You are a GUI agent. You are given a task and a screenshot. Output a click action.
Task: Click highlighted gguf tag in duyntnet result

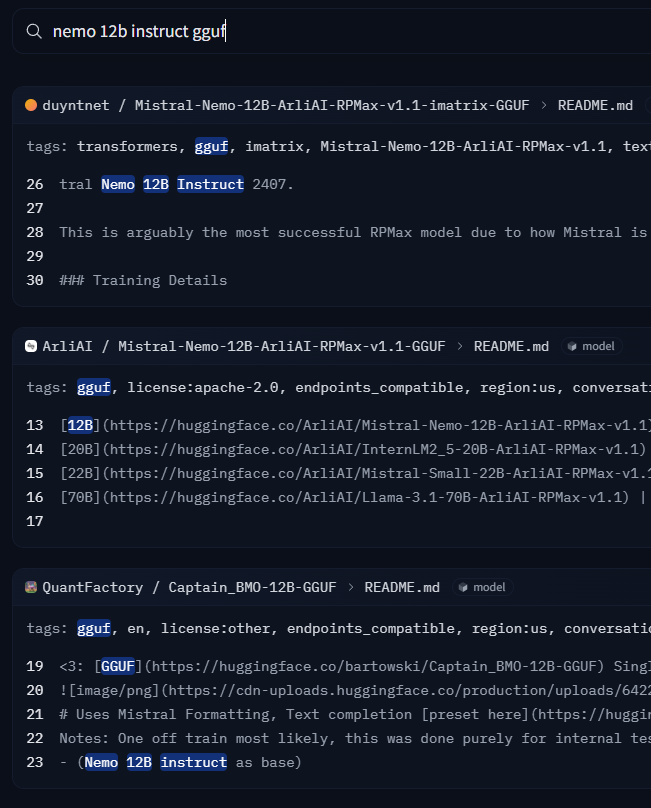[x=211, y=147]
